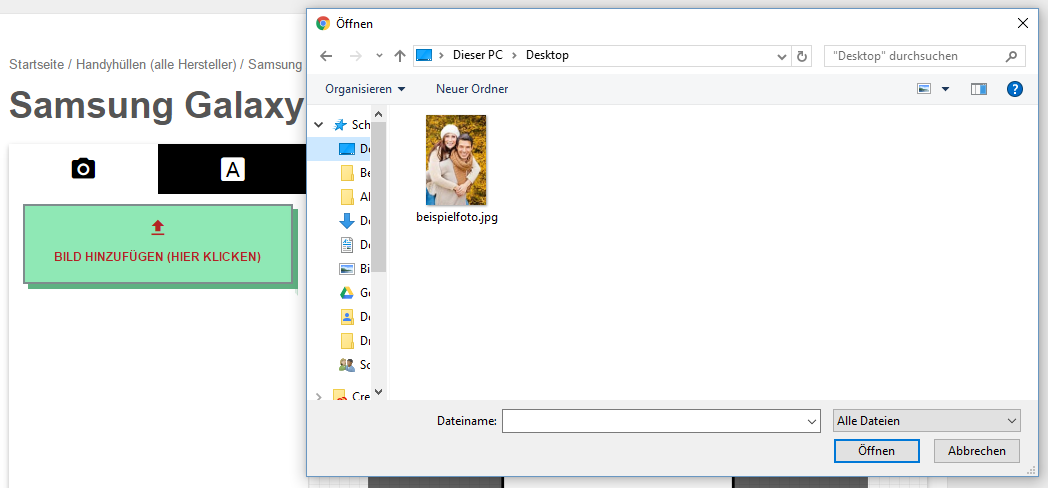Click the search magnifier icon

click(1011, 56)
